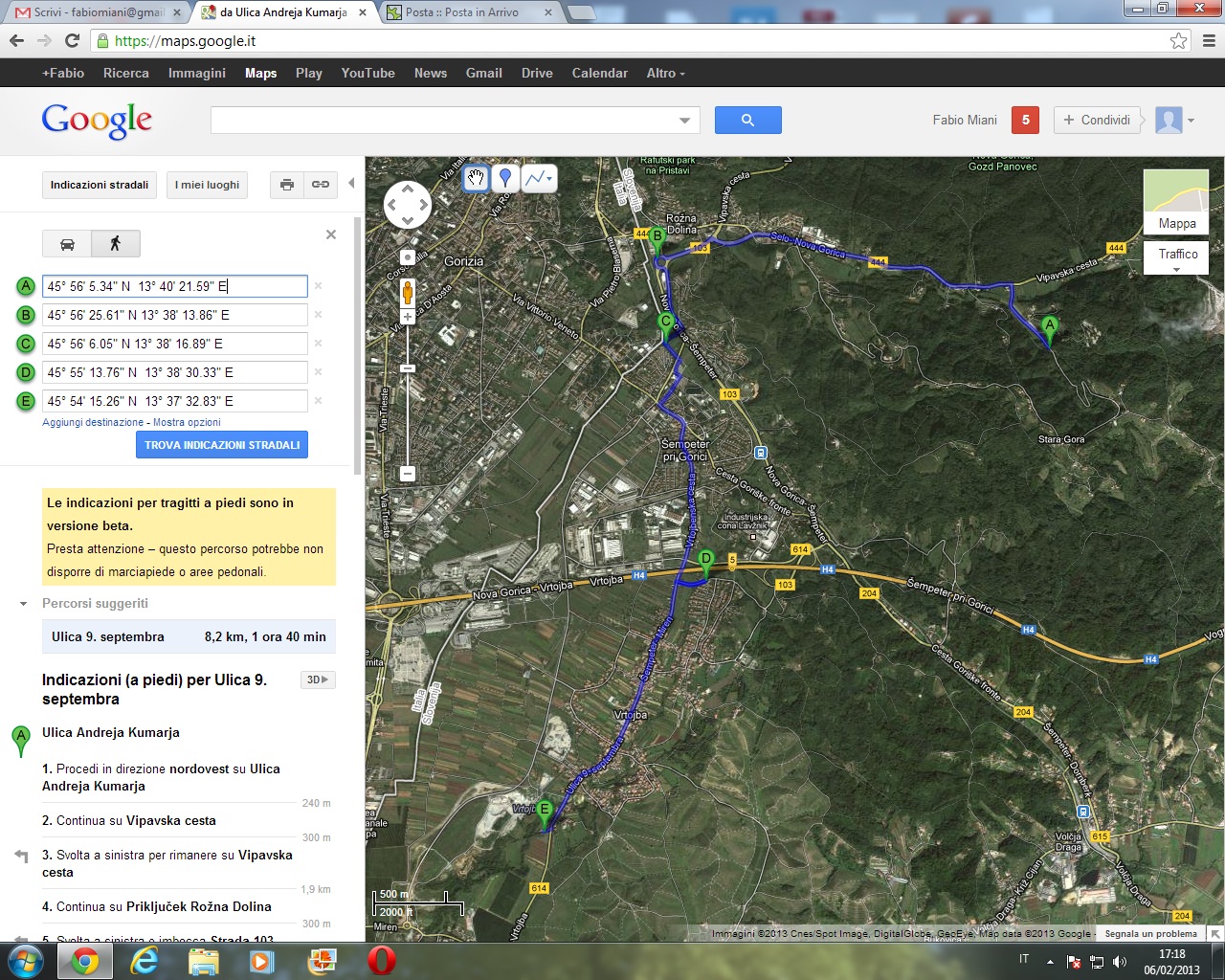Open notifications badge showing 5
Screen dimensions: 1225x980
1025,120
